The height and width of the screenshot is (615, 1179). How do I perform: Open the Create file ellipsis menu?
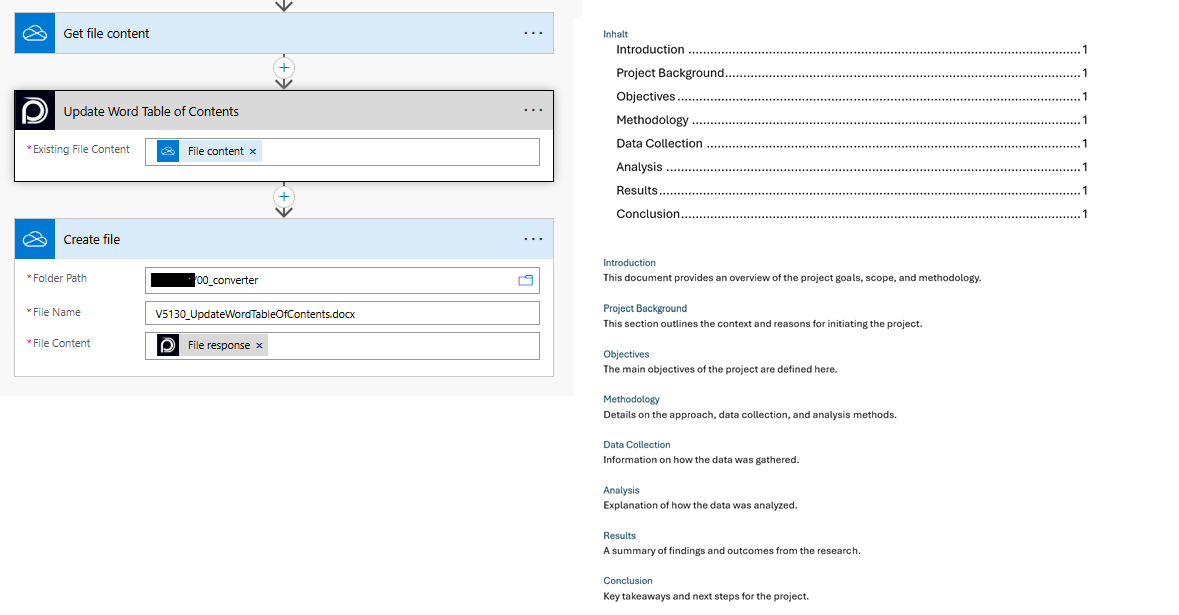[533, 239]
